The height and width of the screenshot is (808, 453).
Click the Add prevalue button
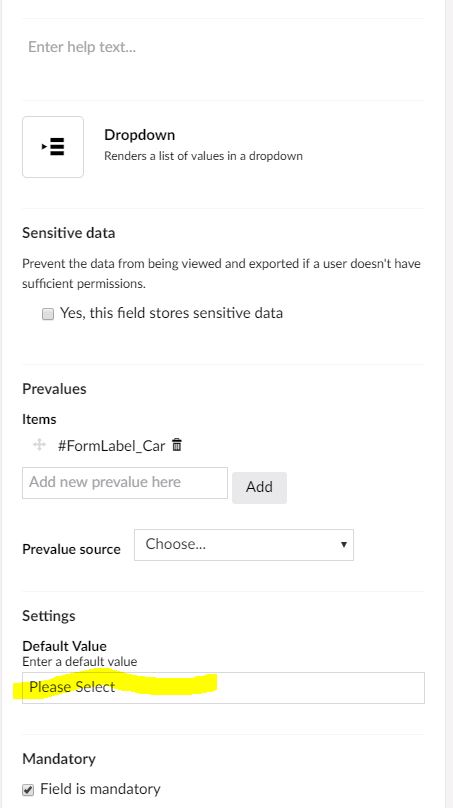coord(259,487)
